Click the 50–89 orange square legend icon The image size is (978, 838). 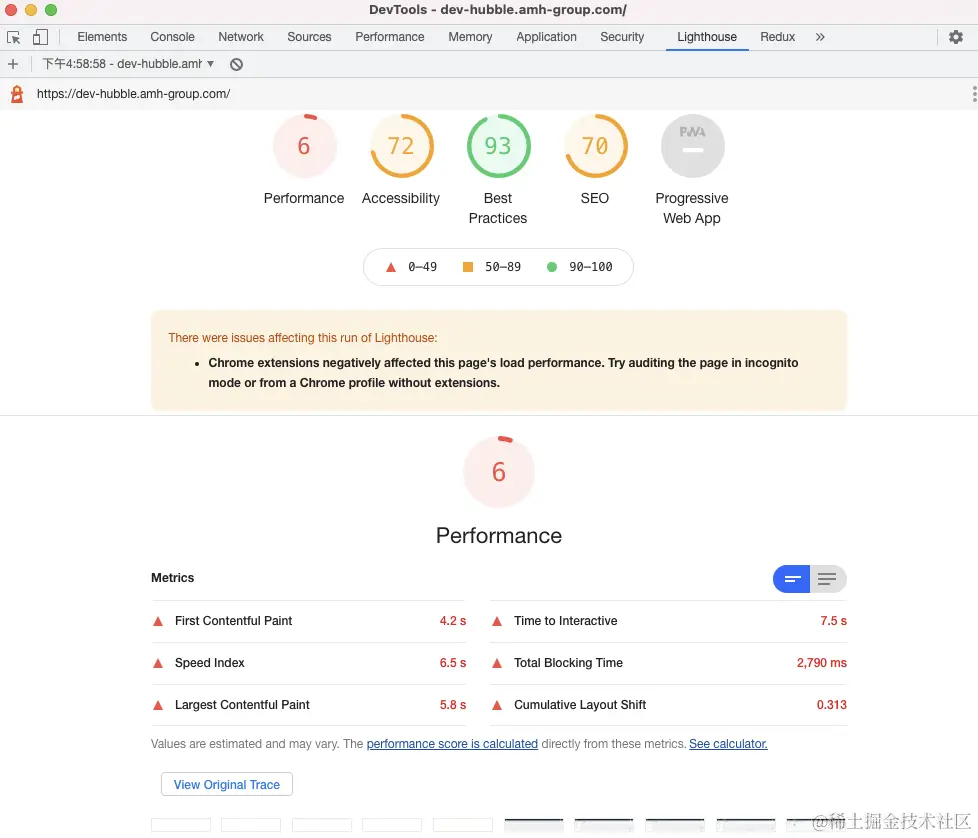click(468, 267)
